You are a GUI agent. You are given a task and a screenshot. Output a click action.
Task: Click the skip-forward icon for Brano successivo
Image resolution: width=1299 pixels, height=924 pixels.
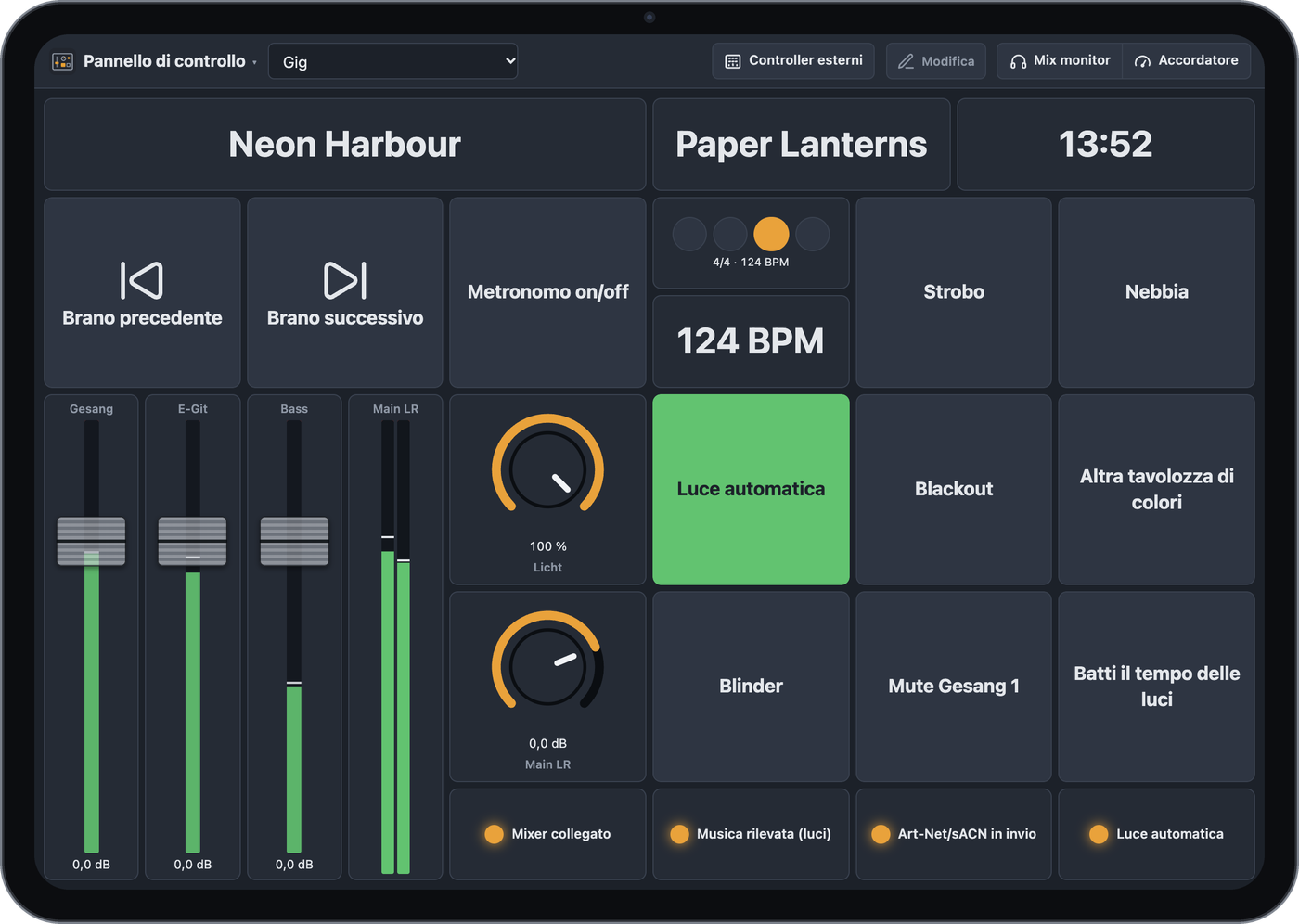click(x=345, y=280)
